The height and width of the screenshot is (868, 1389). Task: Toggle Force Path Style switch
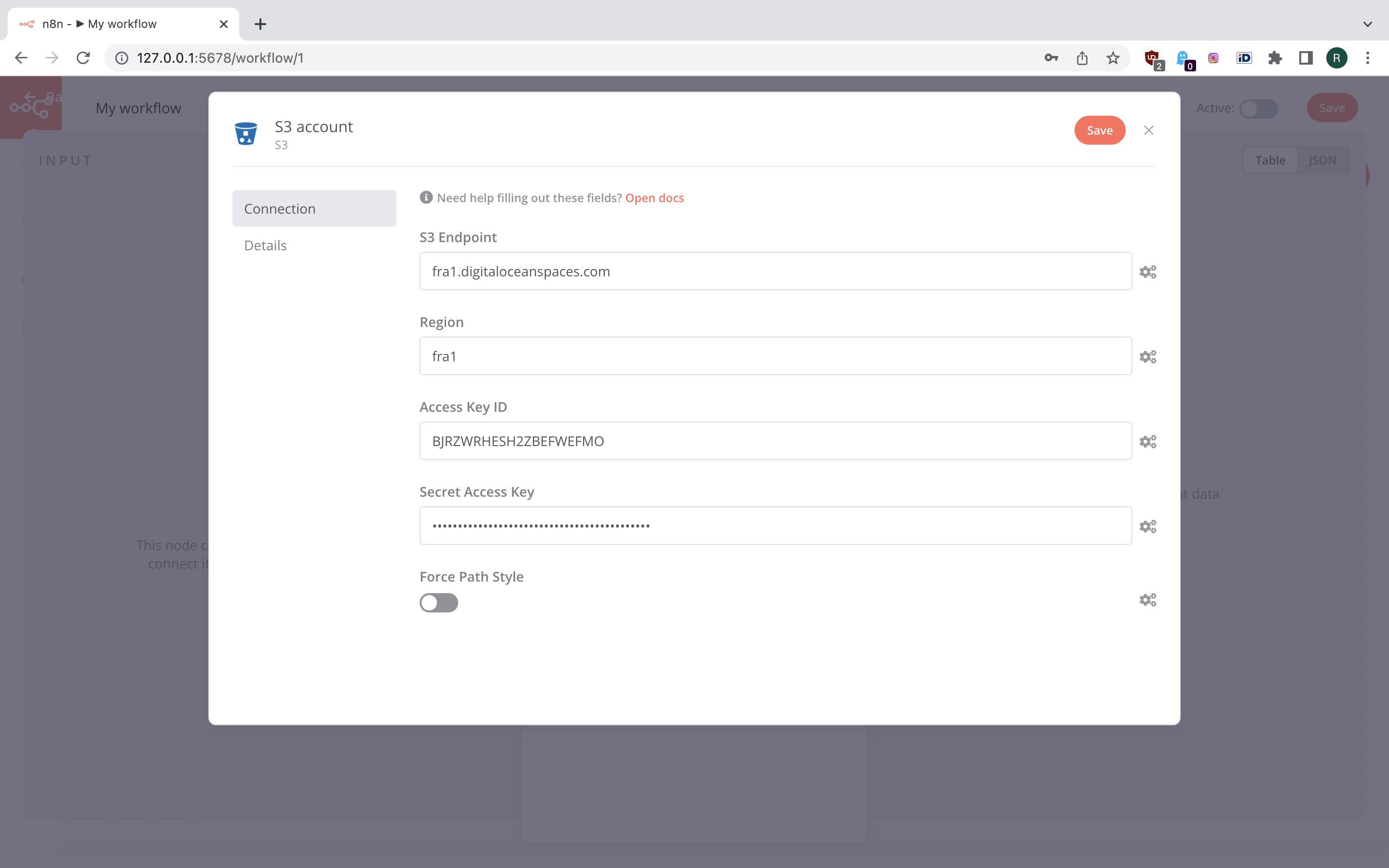(438, 603)
